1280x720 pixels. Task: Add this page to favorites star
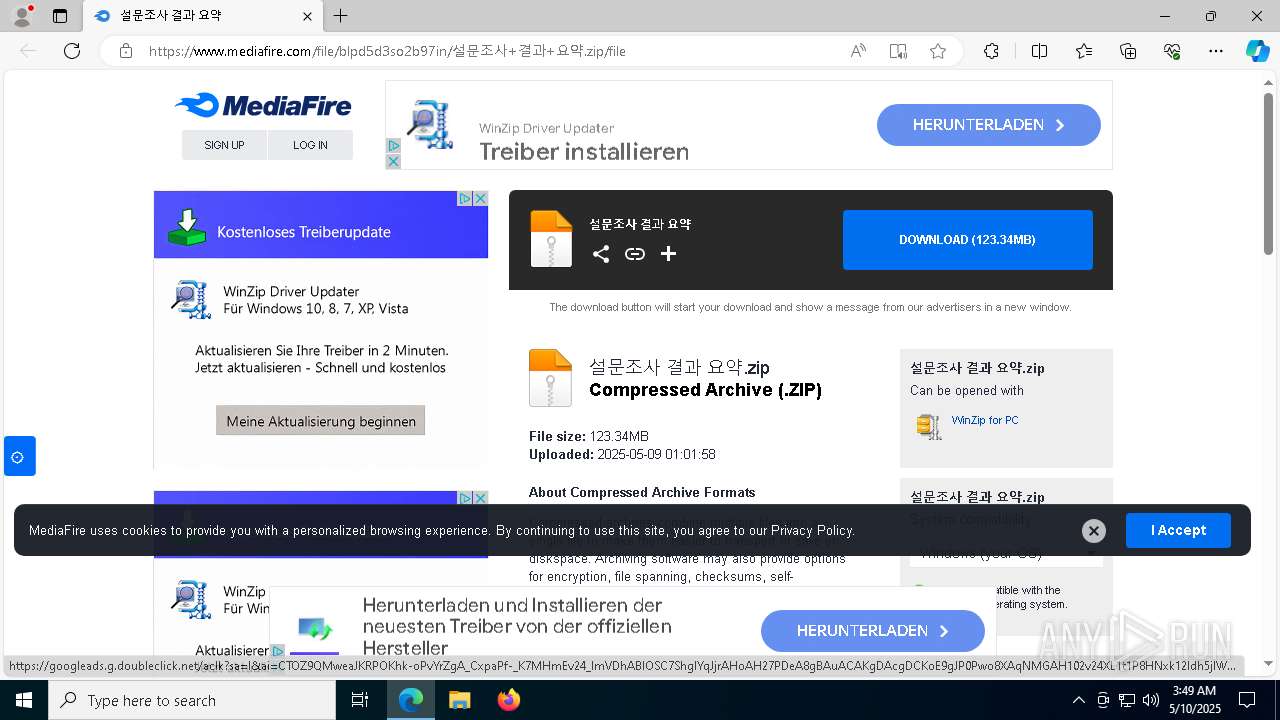click(x=938, y=51)
